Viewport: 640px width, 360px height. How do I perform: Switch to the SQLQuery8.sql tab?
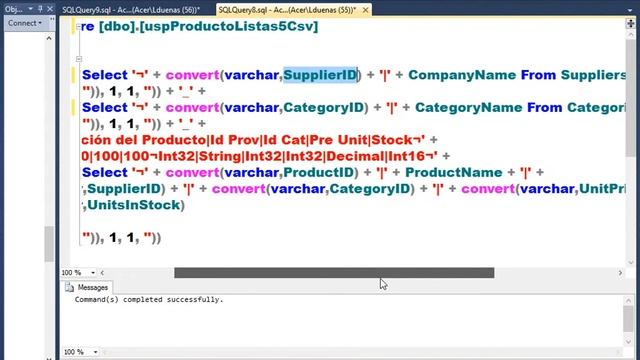(x=287, y=10)
